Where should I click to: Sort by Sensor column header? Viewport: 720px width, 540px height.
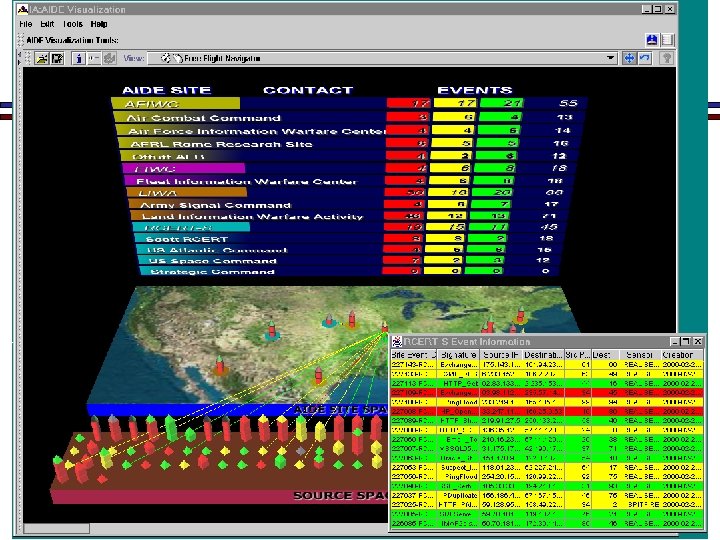640,355
